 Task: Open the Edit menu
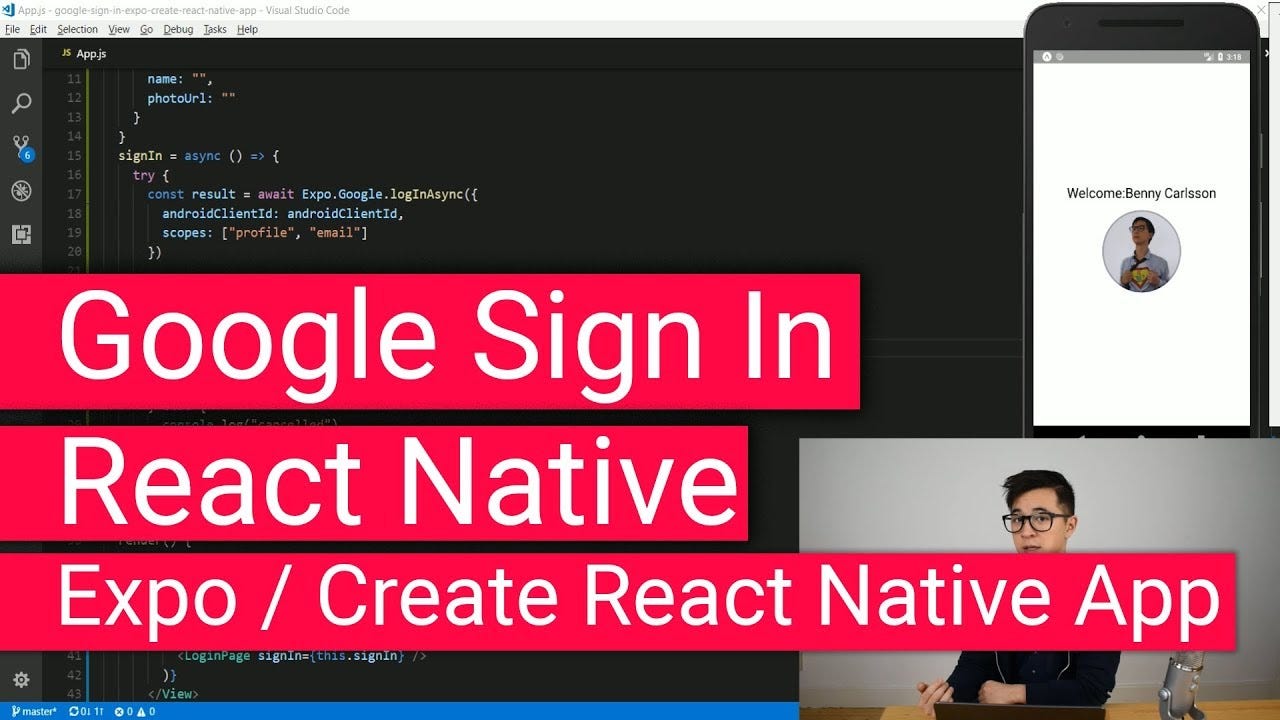pos(38,29)
